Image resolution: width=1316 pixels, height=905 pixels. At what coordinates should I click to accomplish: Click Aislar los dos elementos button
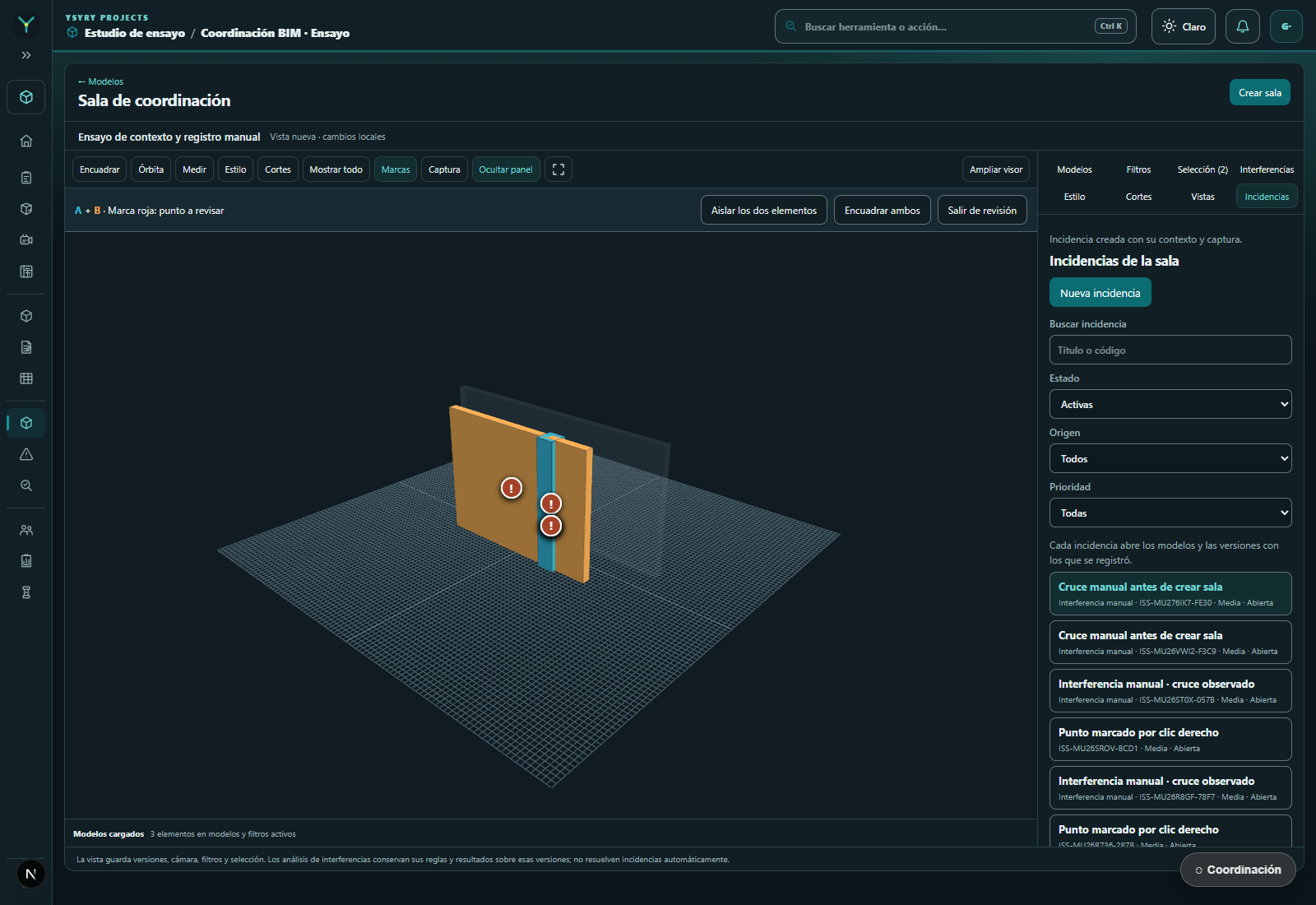coord(764,210)
